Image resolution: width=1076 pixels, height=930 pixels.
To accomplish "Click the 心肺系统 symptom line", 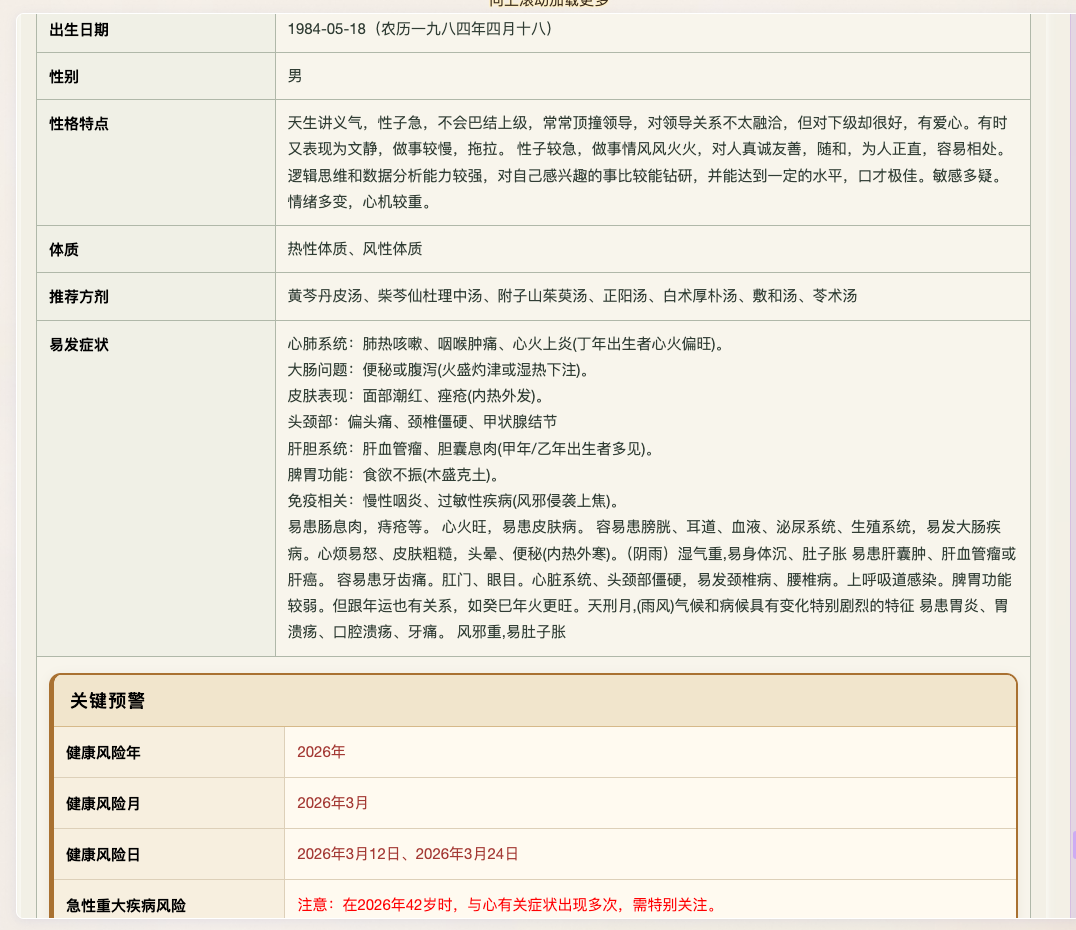I will pyautogui.click(x=506, y=344).
